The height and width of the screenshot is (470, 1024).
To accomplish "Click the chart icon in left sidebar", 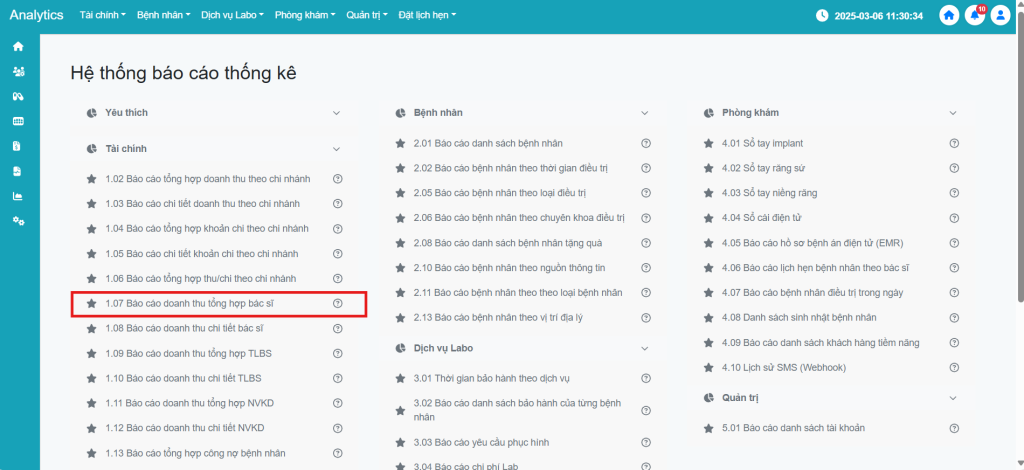I will [17, 196].
